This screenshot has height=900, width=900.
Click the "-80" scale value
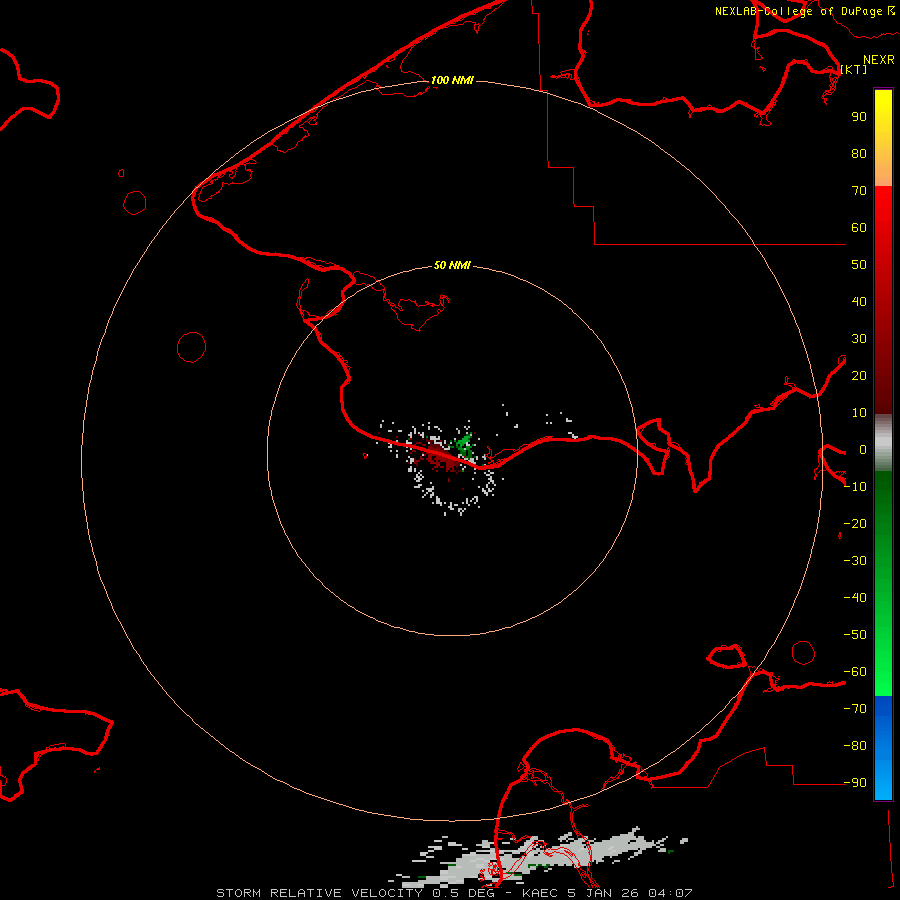(855, 746)
